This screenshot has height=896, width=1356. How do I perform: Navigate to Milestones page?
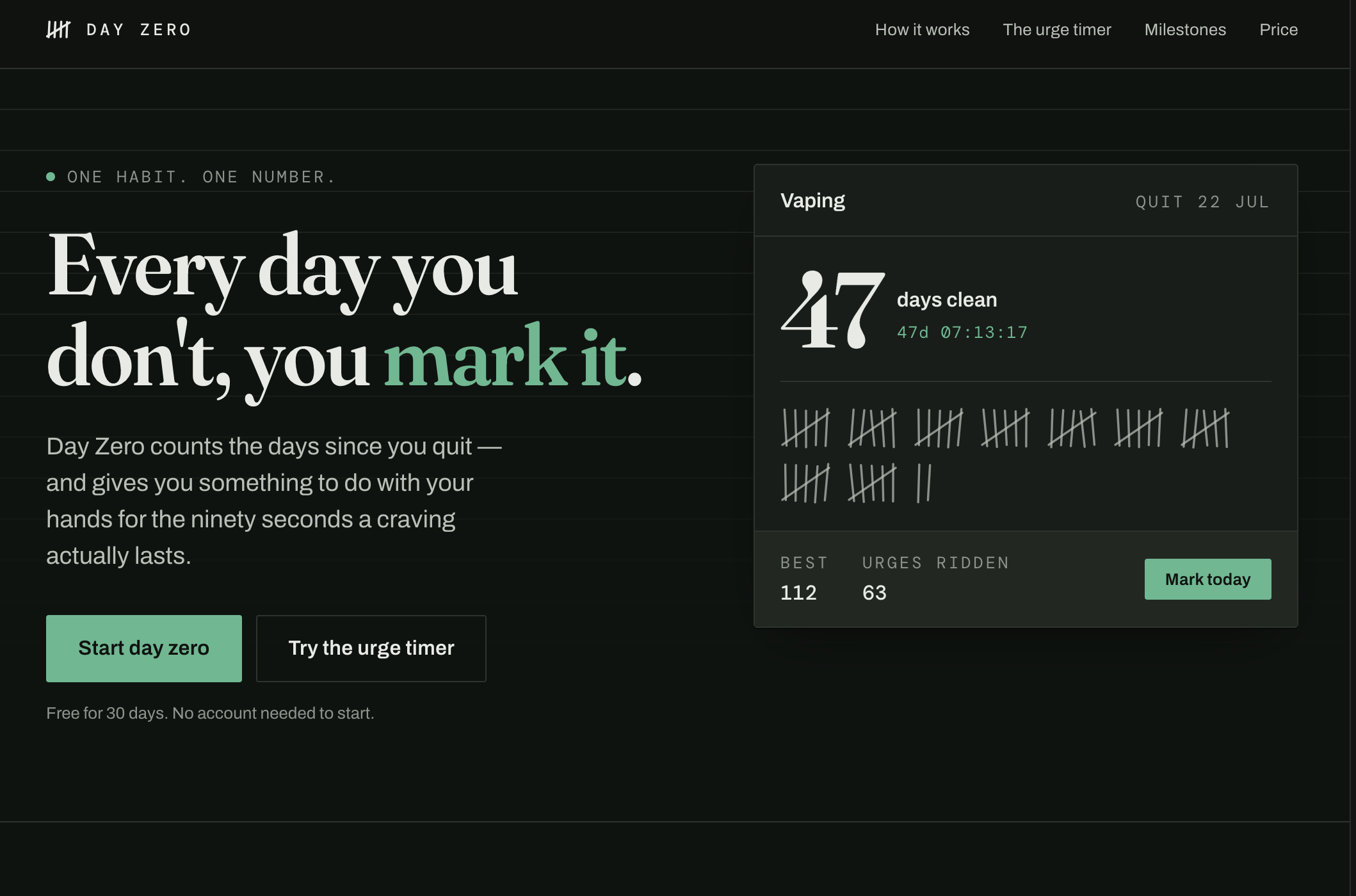click(1185, 29)
